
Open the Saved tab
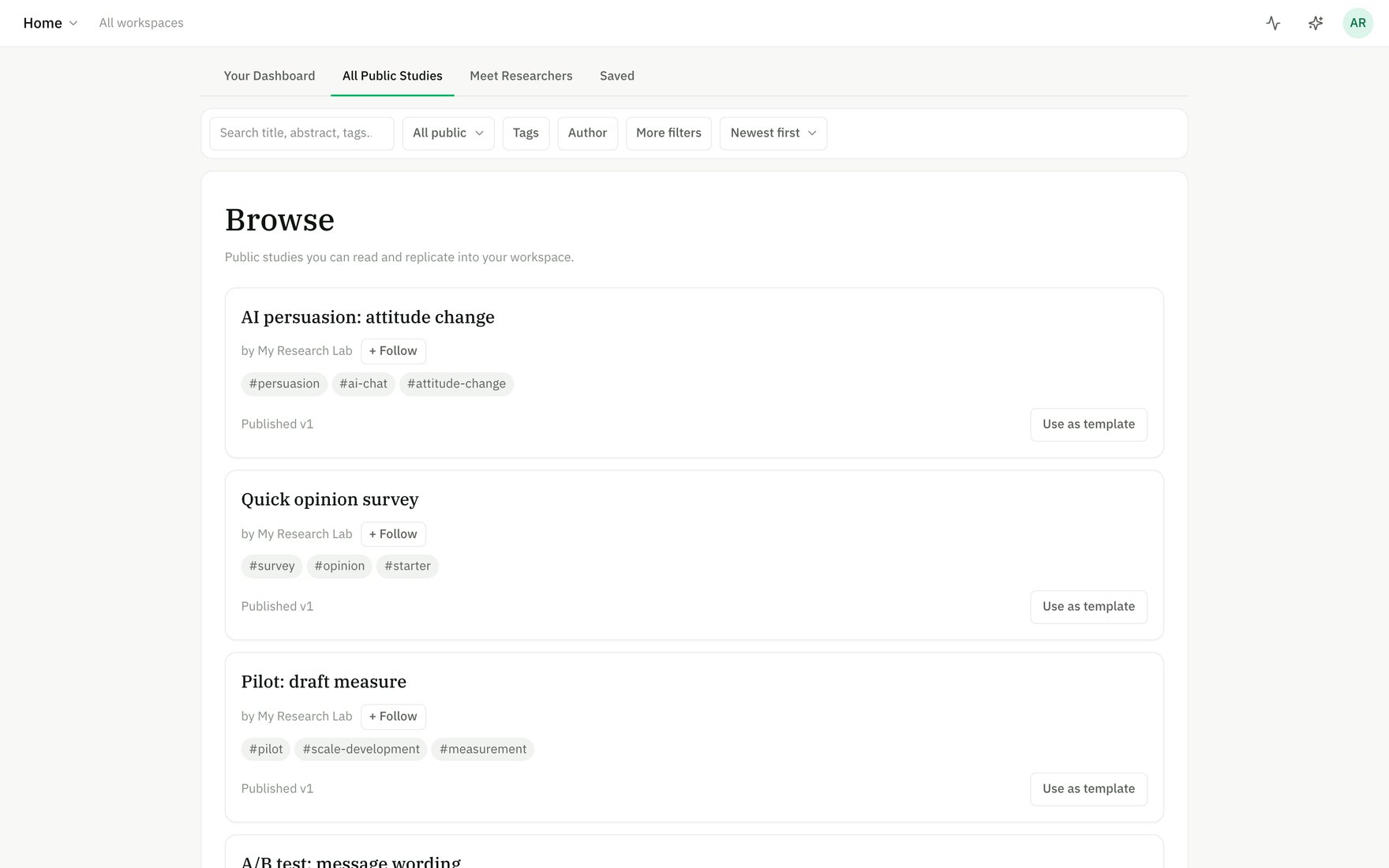[617, 76]
